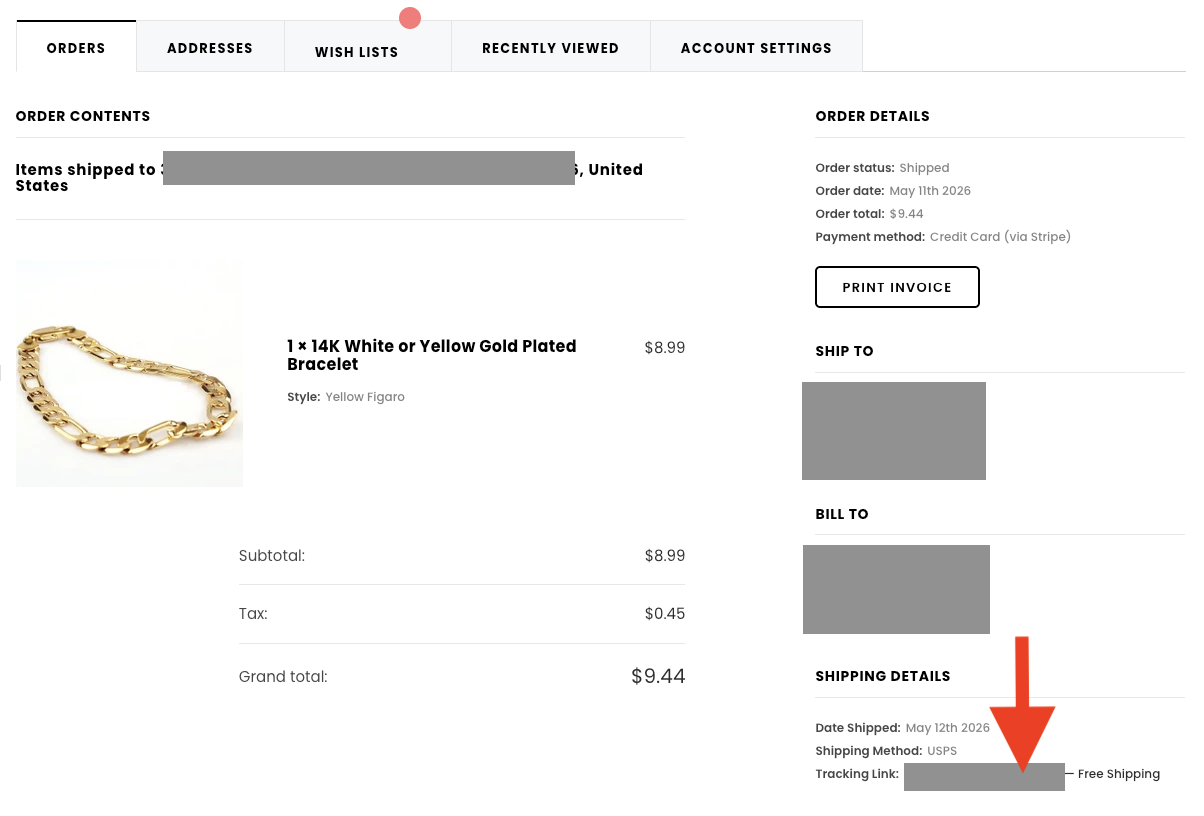Open the Orders tab
This screenshot has width=1204, height=816.
[76, 47]
